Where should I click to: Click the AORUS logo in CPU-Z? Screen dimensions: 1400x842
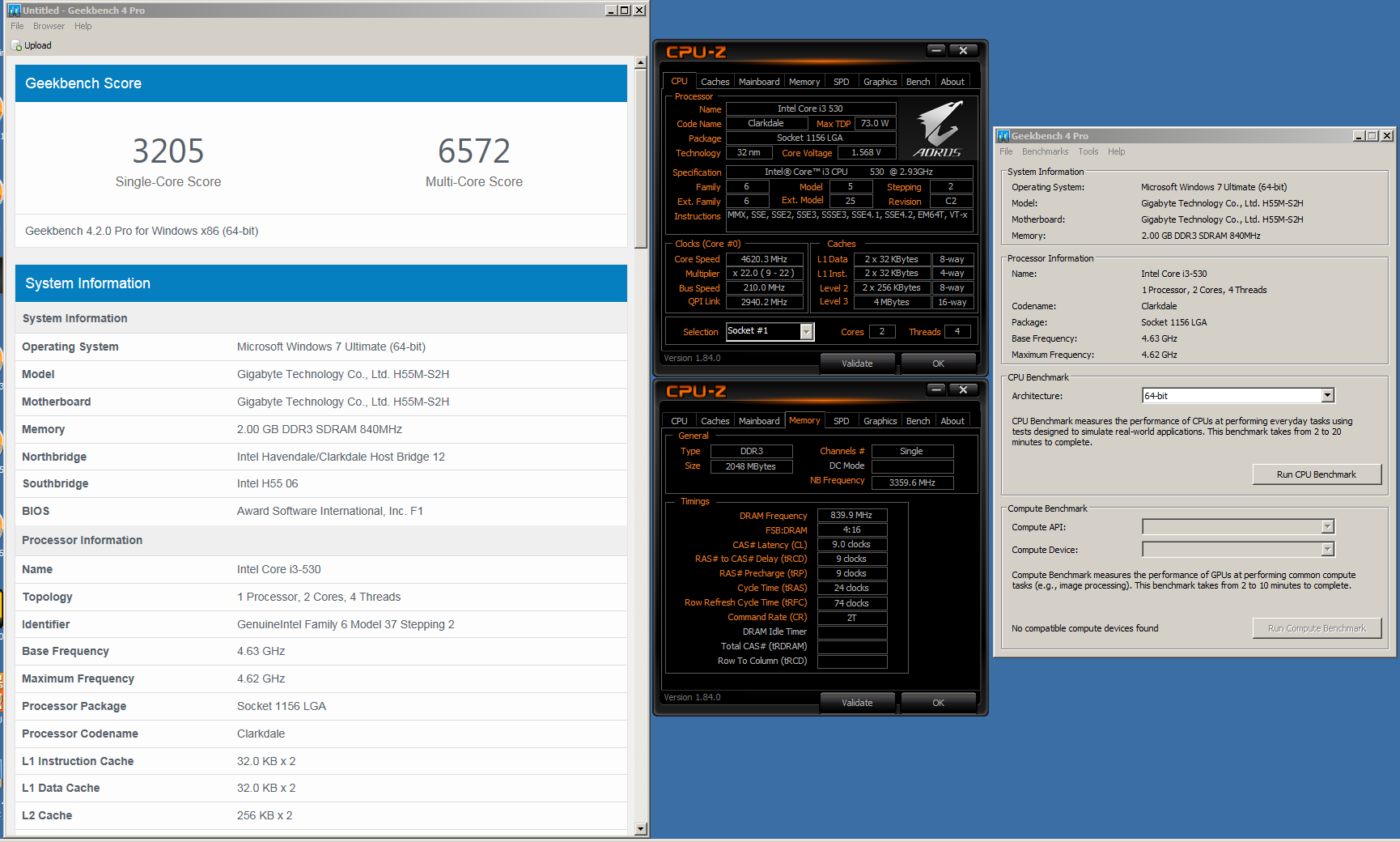pyautogui.click(x=939, y=128)
